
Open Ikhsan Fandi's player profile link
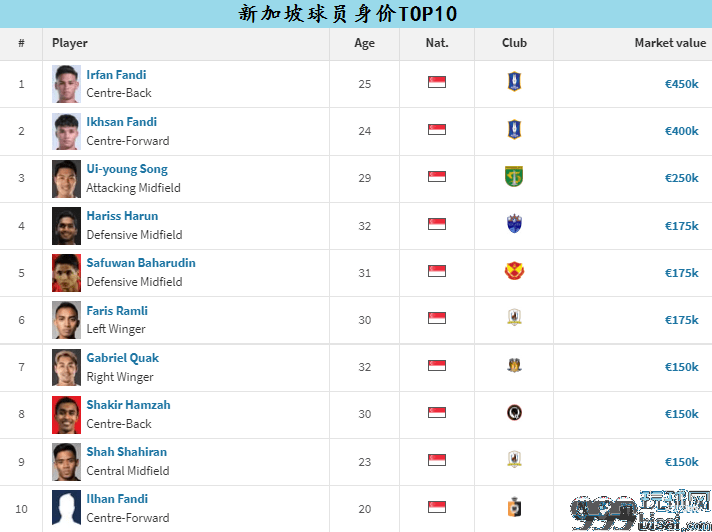(x=122, y=122)
